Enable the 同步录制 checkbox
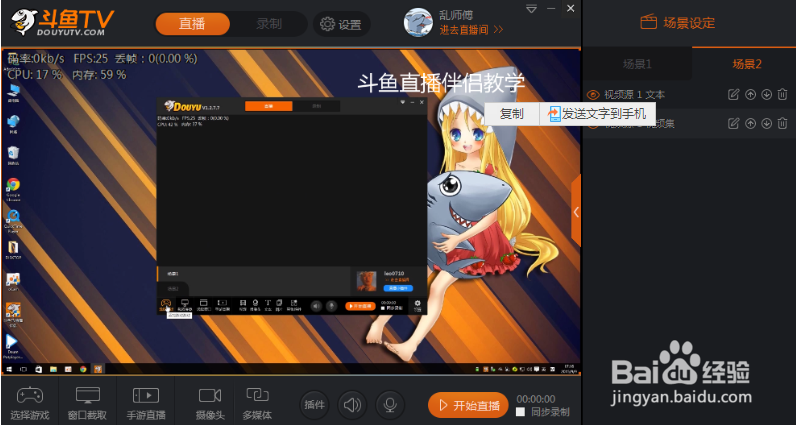 (520, 412)
